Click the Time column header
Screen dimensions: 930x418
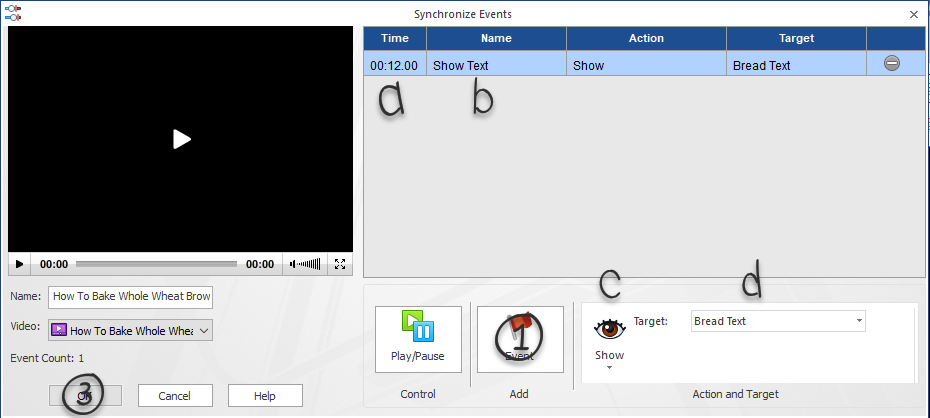(395, 38)
